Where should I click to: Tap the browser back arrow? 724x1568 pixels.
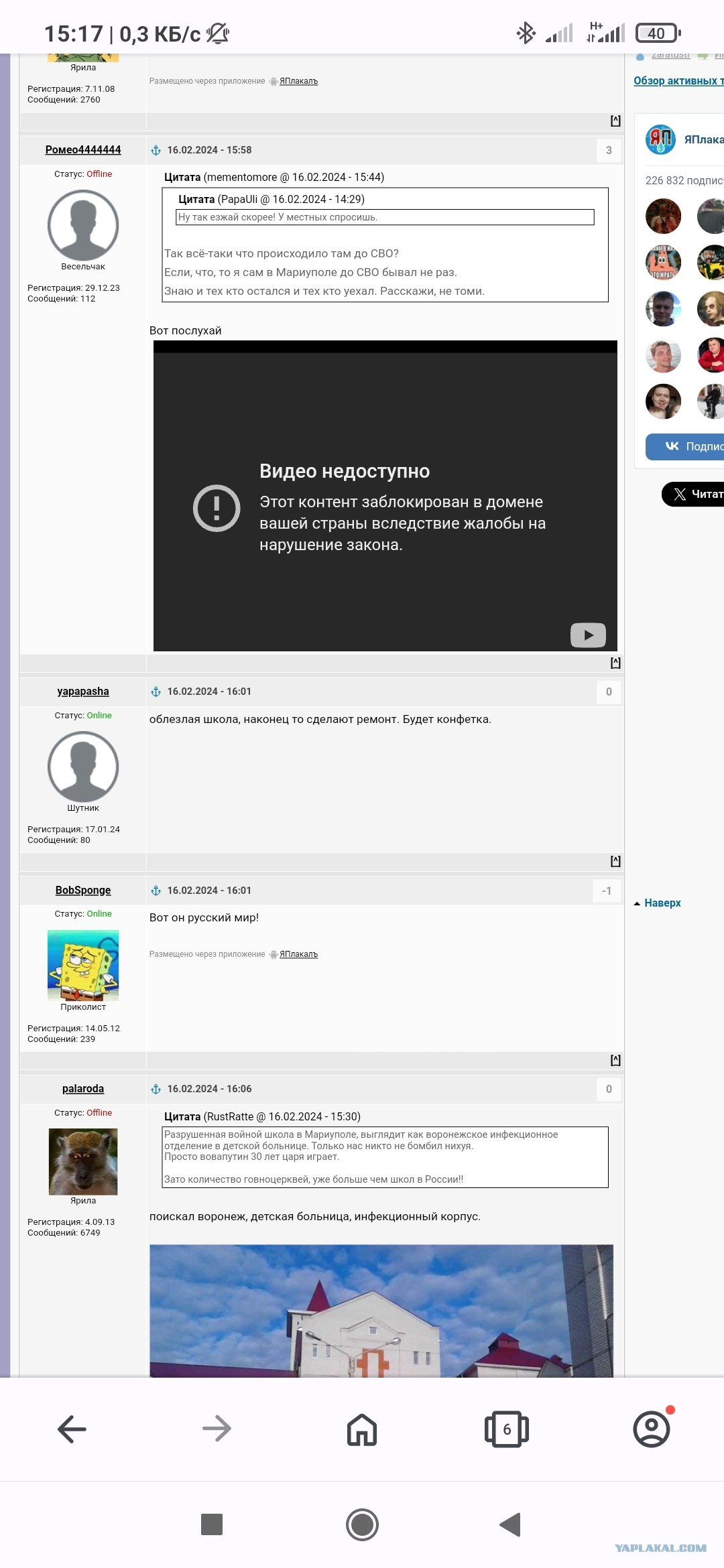pyautogui.click(x=72, y=1429)
